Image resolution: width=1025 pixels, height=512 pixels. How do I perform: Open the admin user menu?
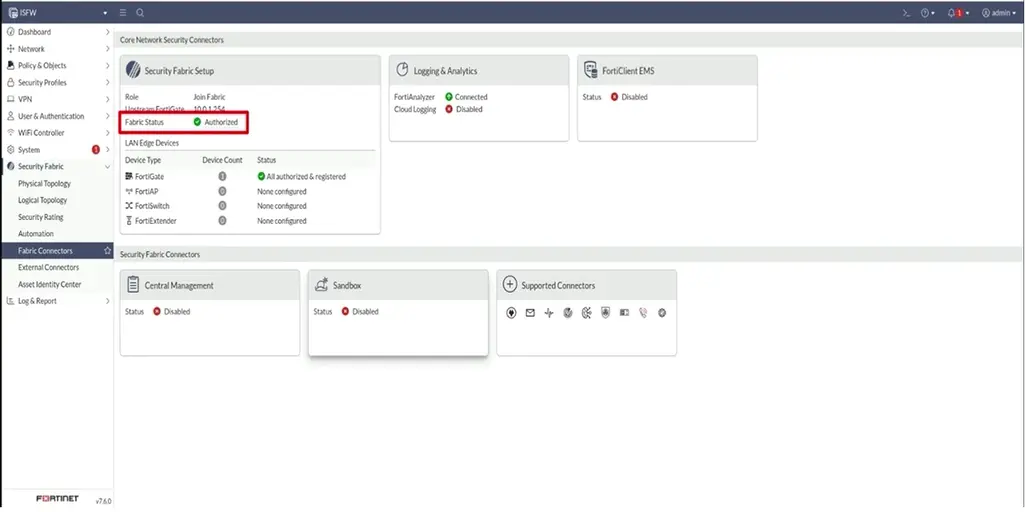click(x=998, y=12)
